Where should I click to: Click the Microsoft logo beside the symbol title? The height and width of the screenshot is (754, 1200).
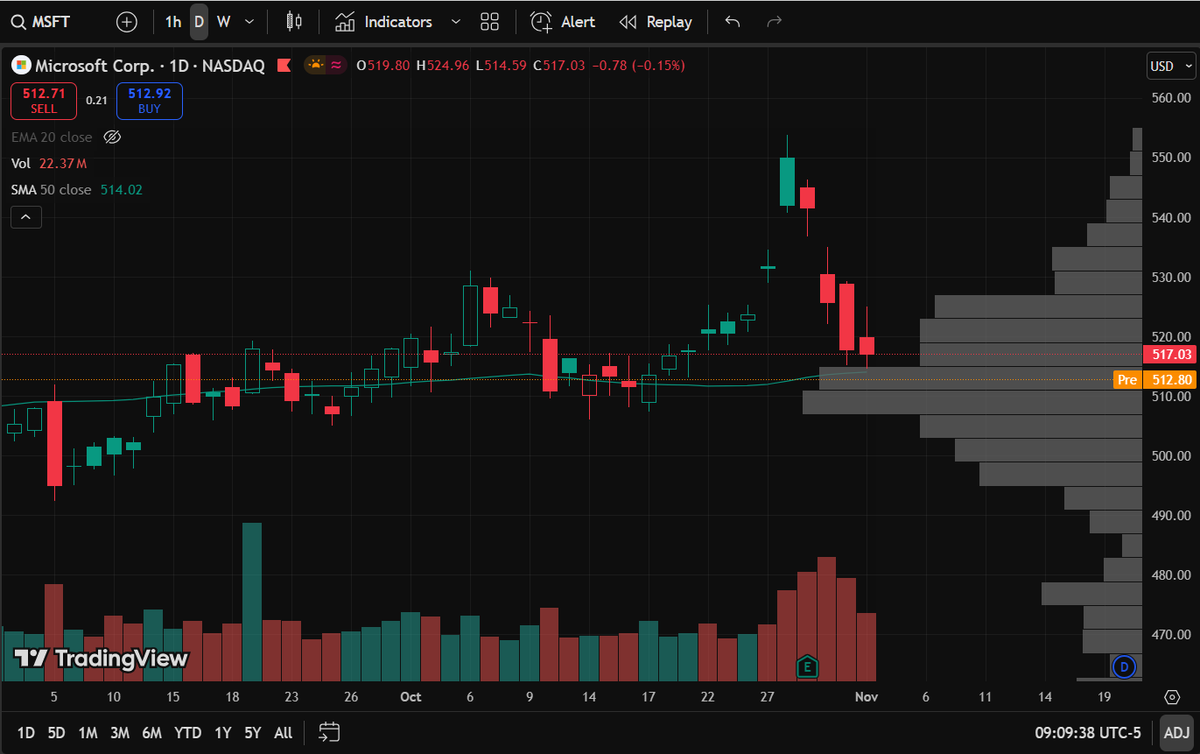pyautogui.click(x=20, y=65)
